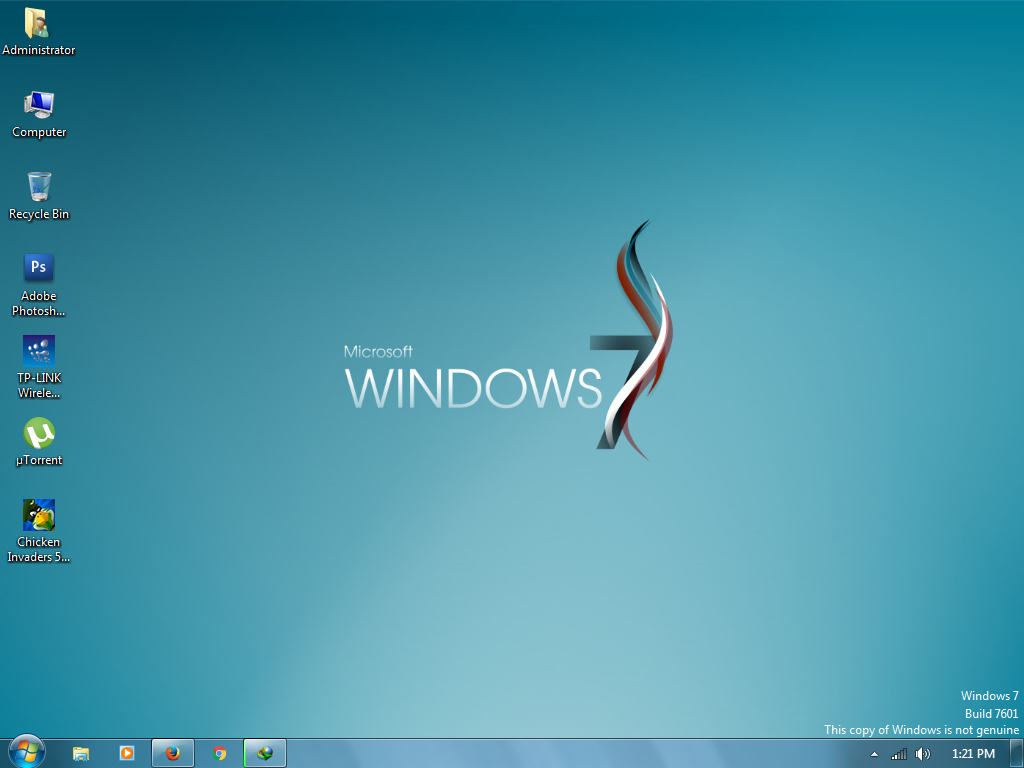The width and height of the screenshot is (1024, 768).
Task: Launch Windows Media Player from the taskbar
Action: pyautogui.click(x=127, y=752)
